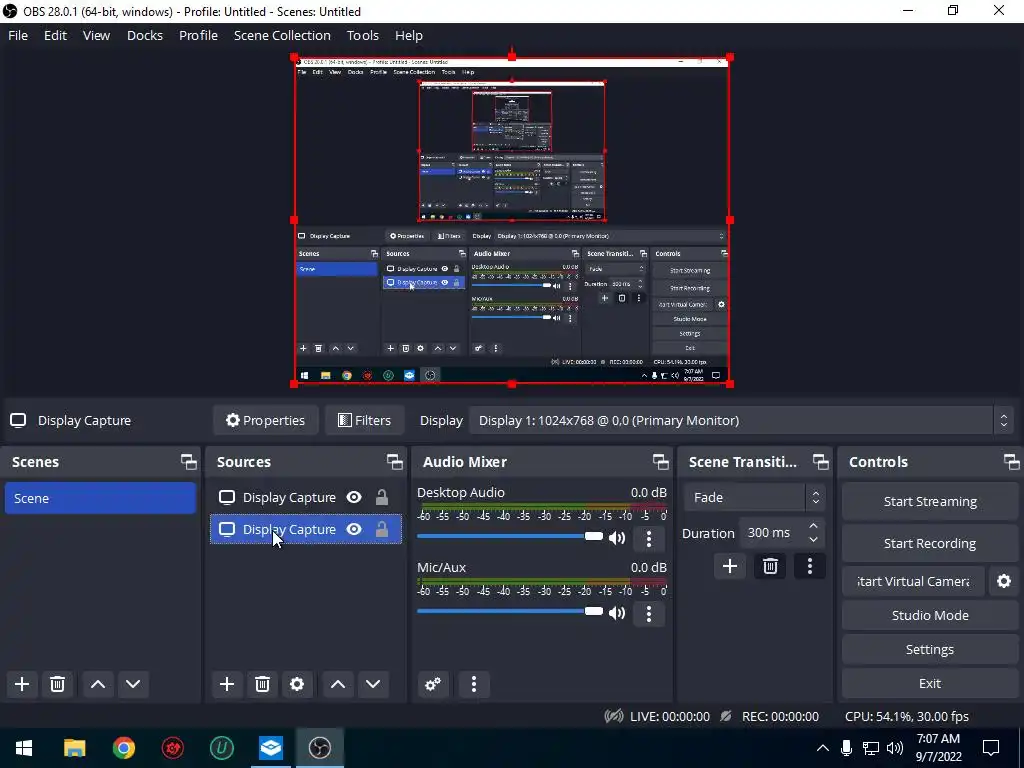This screenshot has height=768, width=1024.
Task: Start Virtual Camera
Action: tap(913, 581)
